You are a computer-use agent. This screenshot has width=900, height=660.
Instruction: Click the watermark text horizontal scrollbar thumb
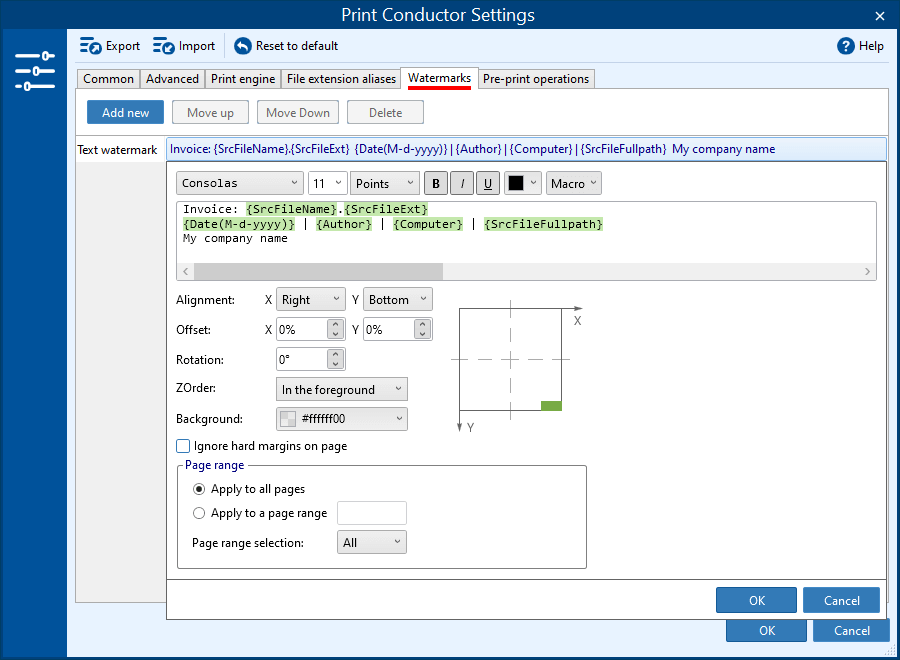point(318,271)
